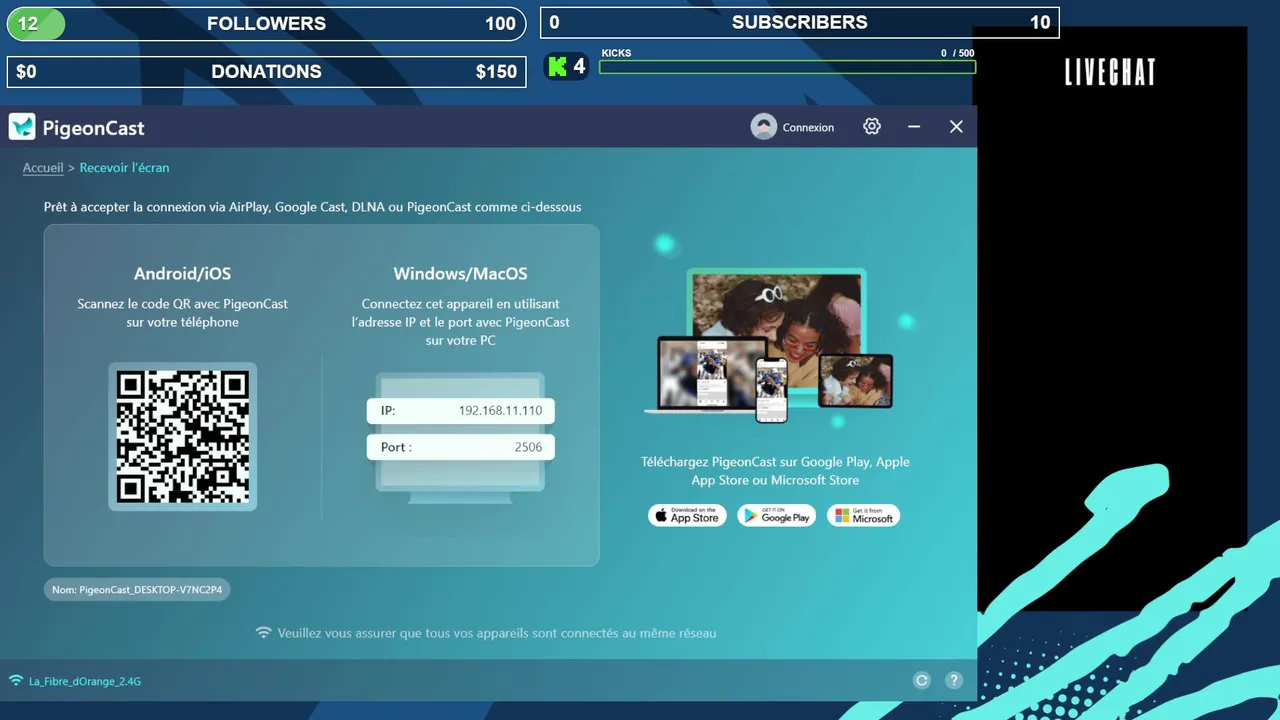Click the QR code image

pyautogui.click(x=183, y=436)
